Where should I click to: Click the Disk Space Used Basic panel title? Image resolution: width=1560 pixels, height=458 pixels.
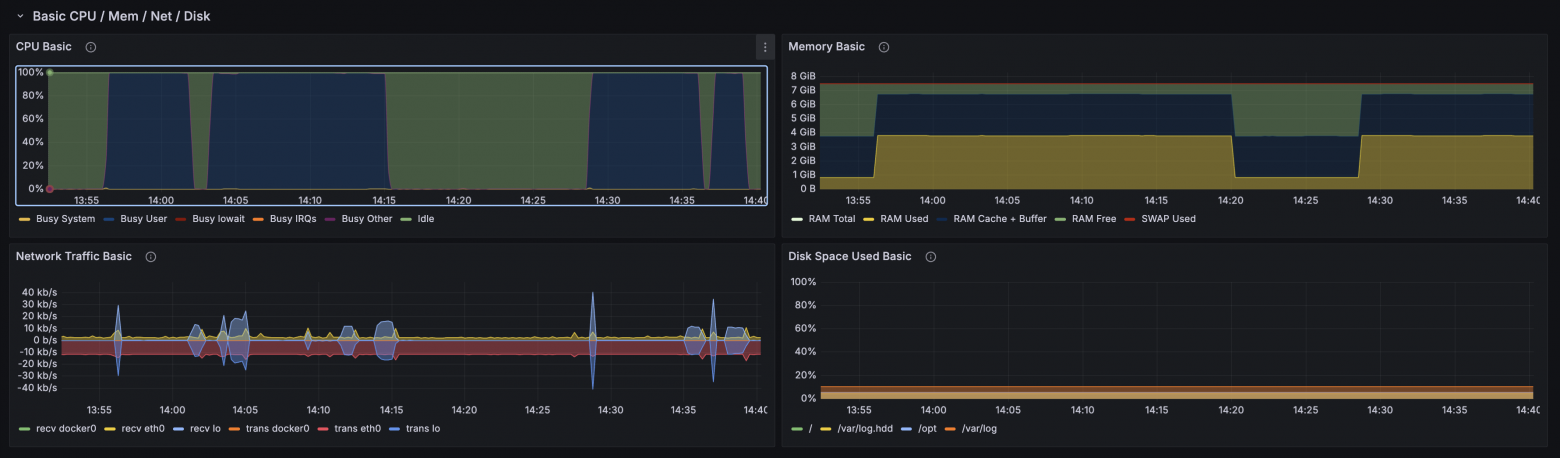[x=849, y=257]
